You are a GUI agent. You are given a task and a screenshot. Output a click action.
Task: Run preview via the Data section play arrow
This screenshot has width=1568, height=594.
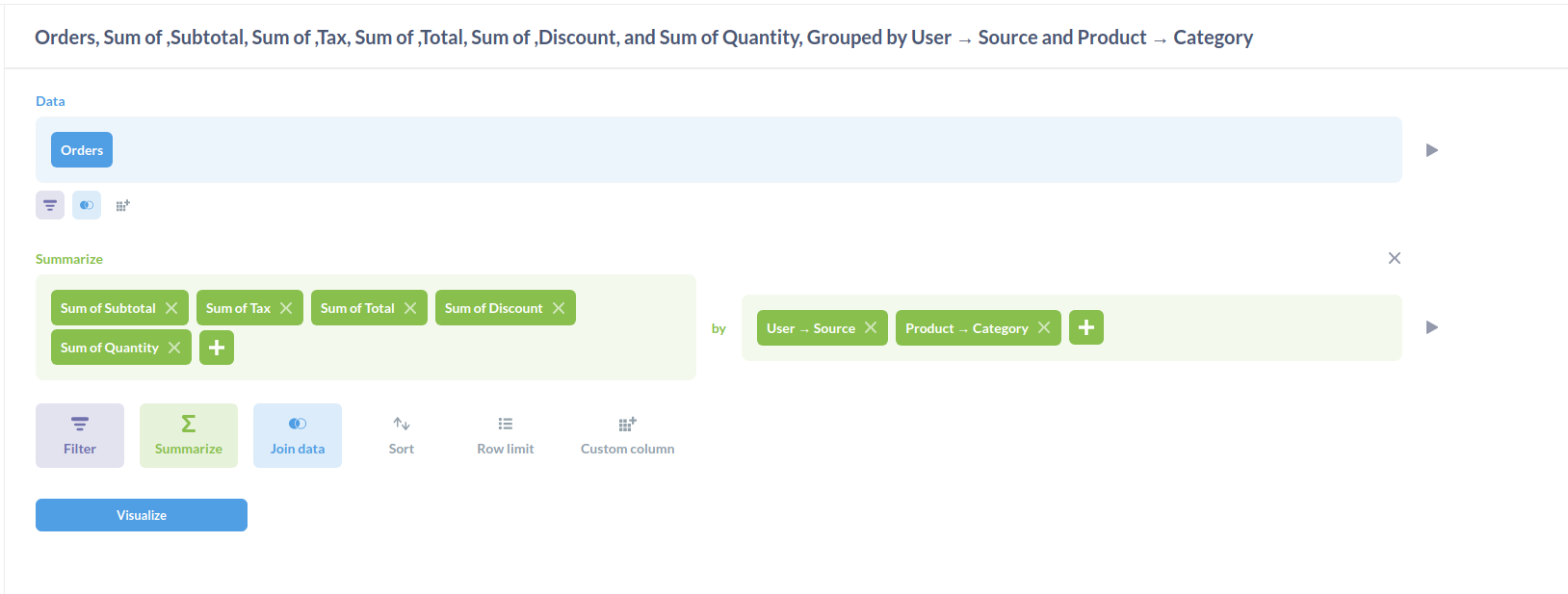click(x=1432, y=149)
